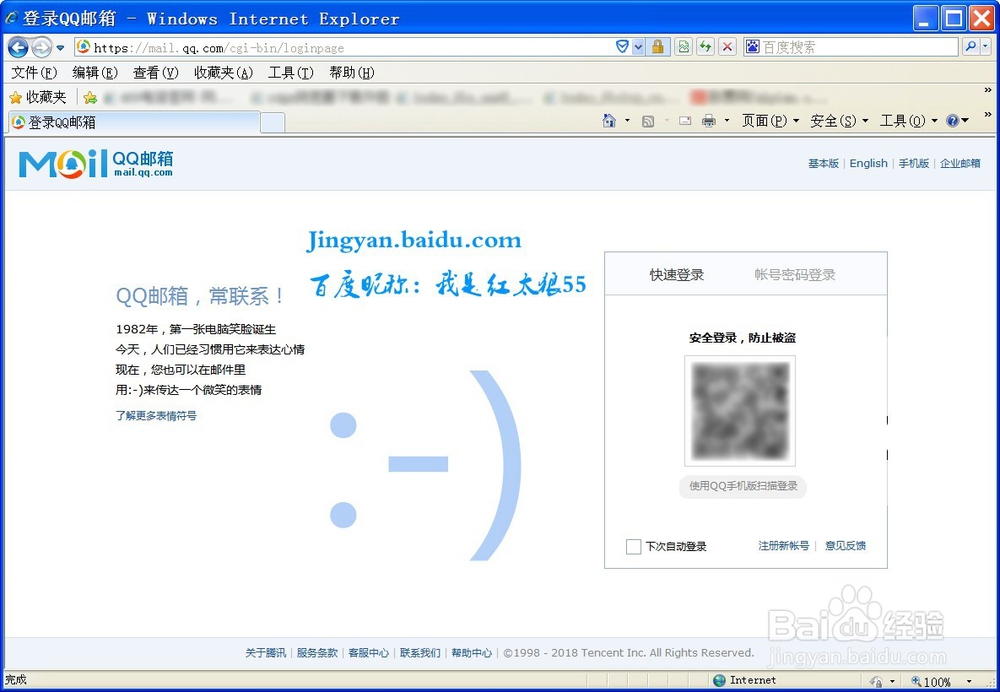This screenshot has width=1000, height=692.
Task: Open the 客服中心 footer link
Action: (369, 653)
